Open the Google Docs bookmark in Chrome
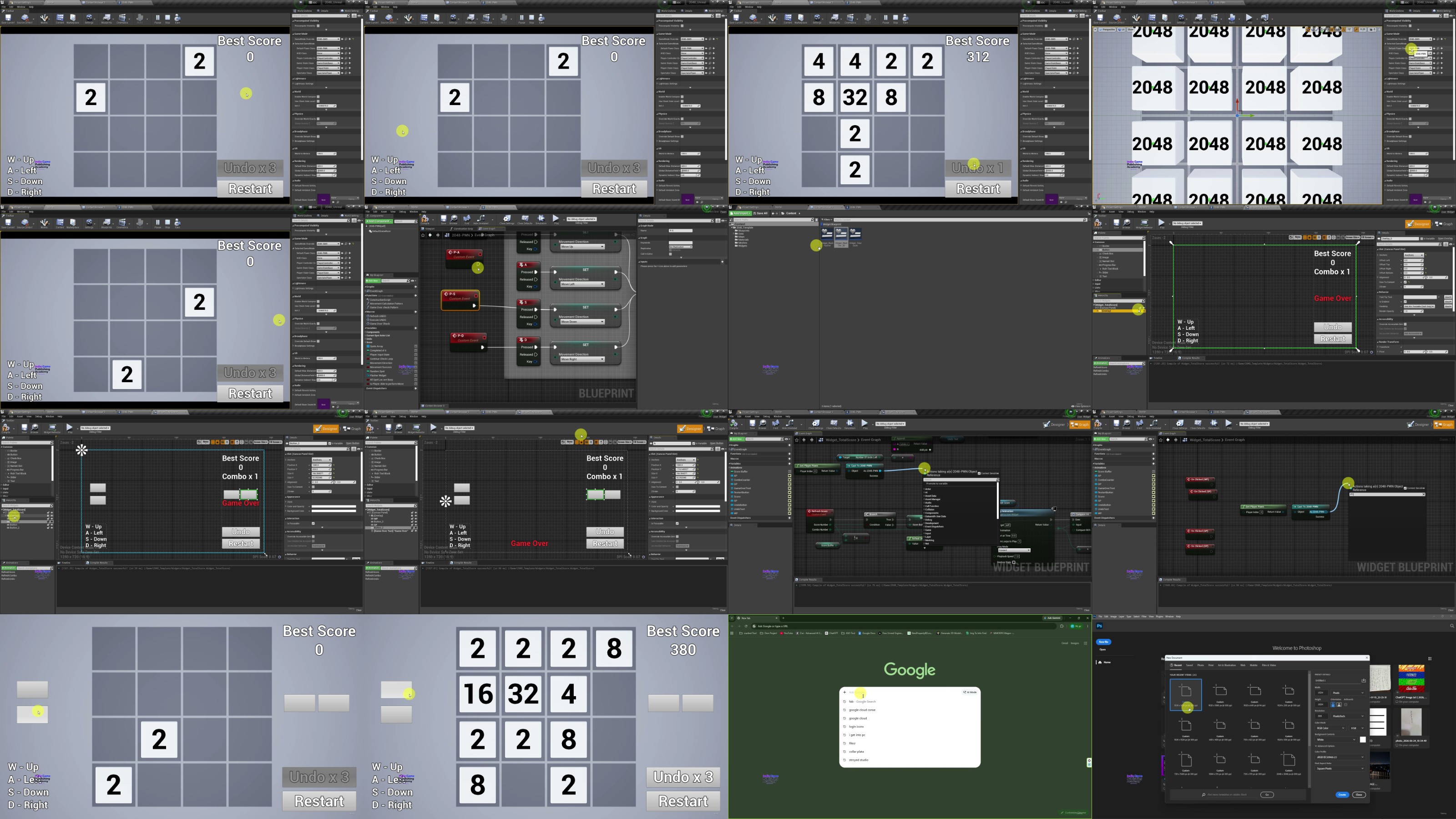The width and height of the screenshot is (1456, 819). 866,633
